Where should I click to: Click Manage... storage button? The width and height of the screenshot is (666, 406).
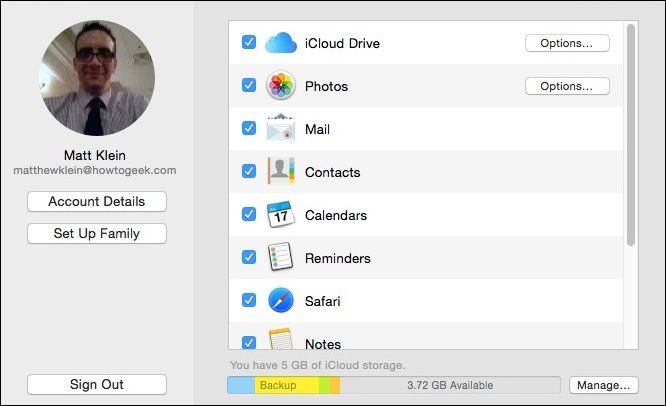(604, 385)
